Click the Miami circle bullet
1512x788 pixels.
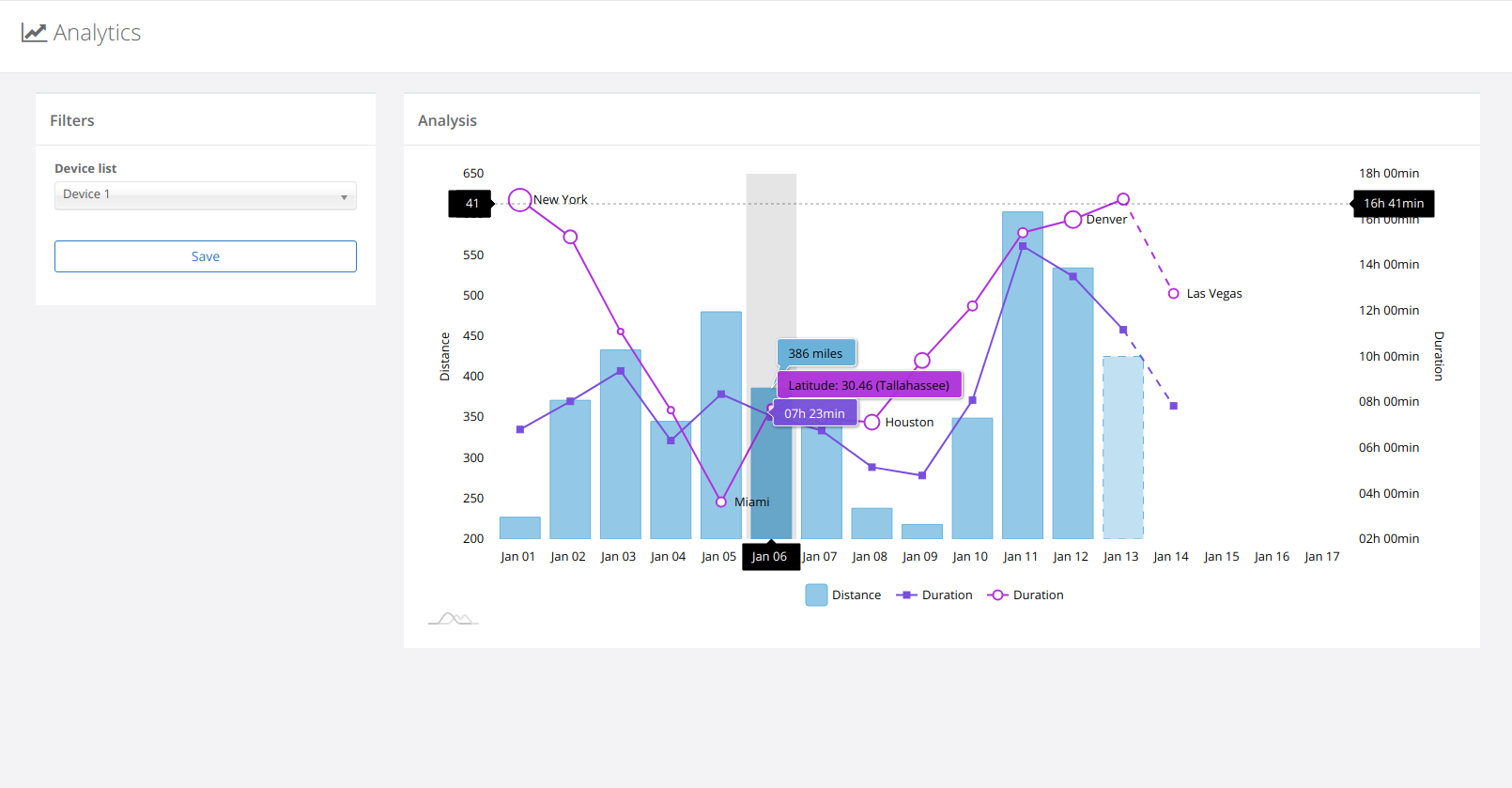pyautogui.click(x=721, y=502)
